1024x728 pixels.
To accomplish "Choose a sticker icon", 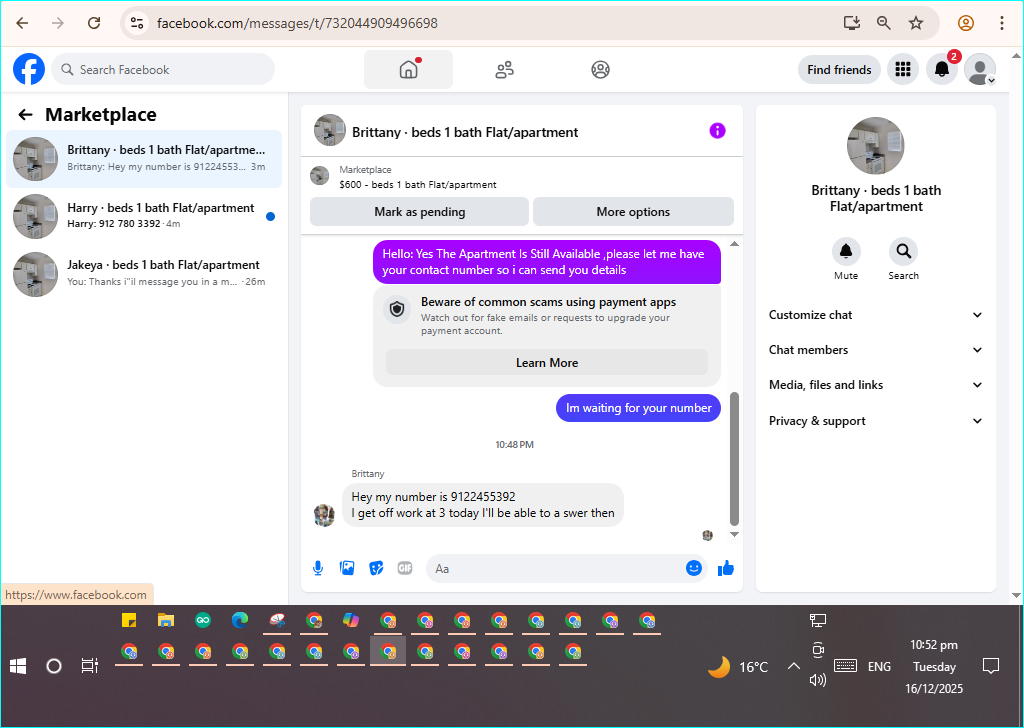I will 376,568.
